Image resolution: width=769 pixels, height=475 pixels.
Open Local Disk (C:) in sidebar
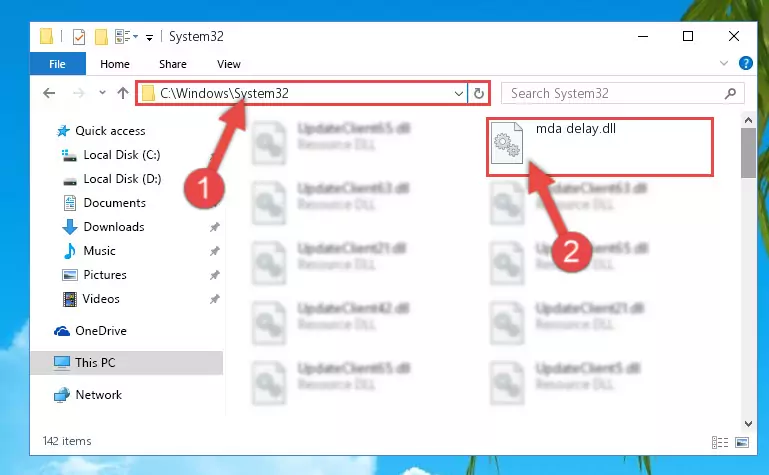122,155
